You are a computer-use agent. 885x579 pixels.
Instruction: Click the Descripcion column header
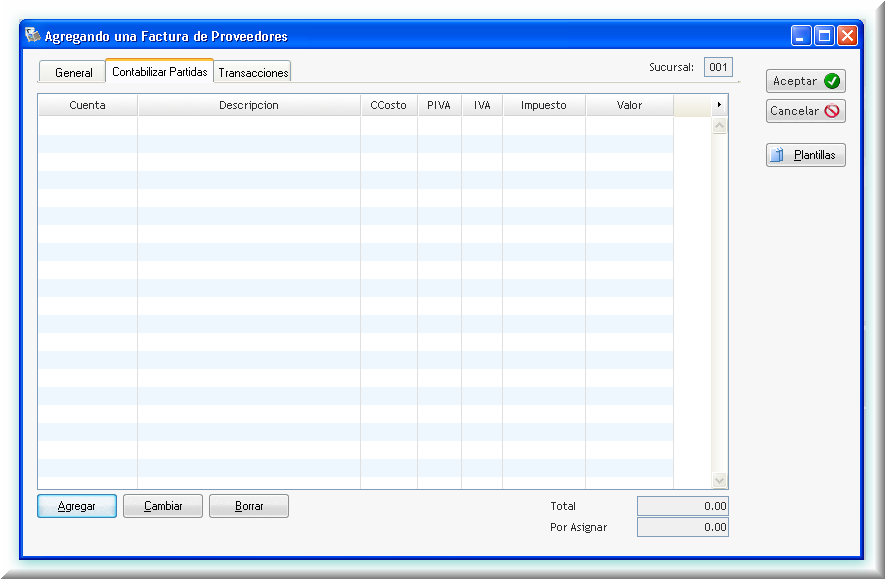coord(249,105)
